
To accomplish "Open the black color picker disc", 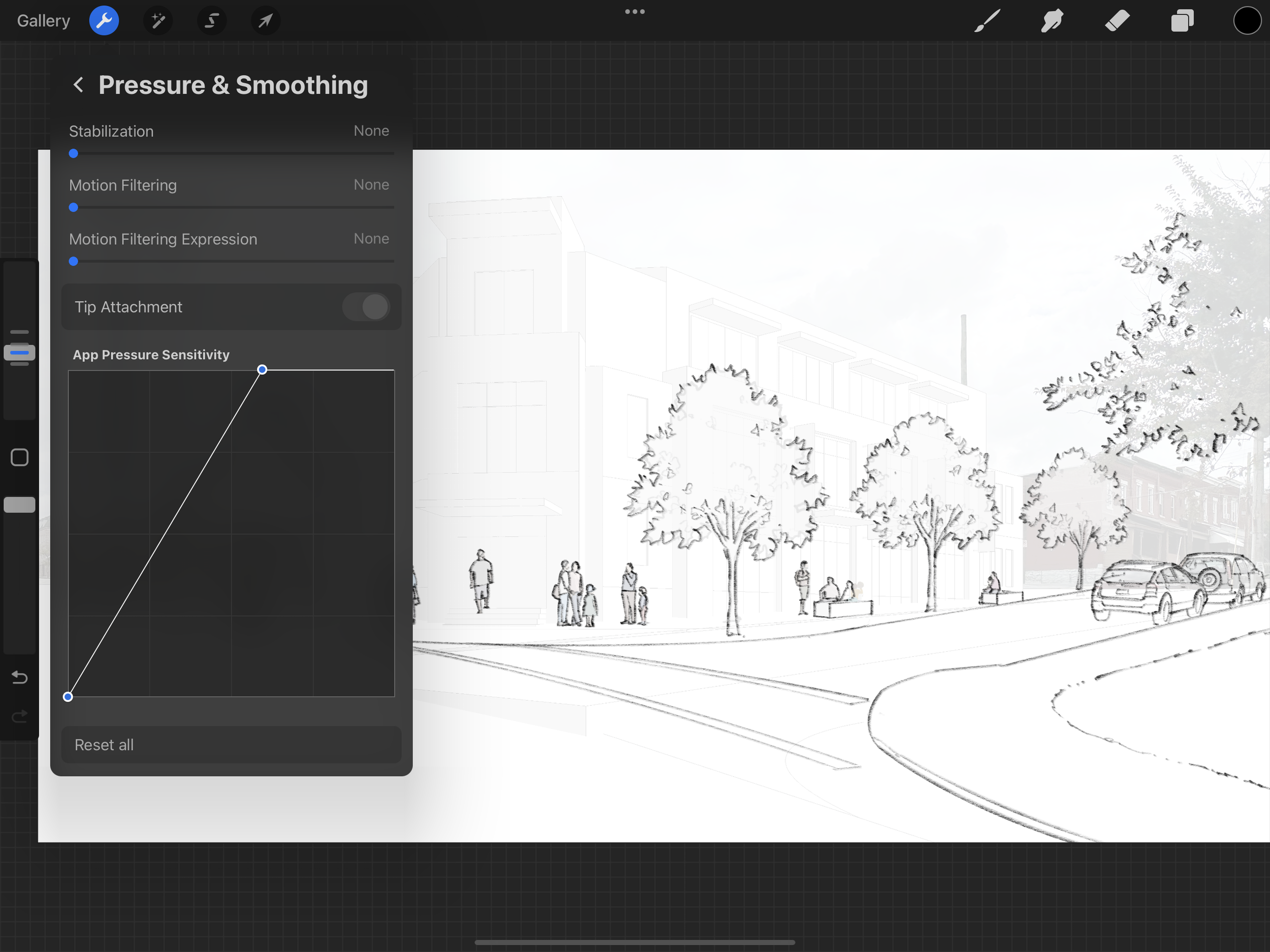I will pos(1247,21).
